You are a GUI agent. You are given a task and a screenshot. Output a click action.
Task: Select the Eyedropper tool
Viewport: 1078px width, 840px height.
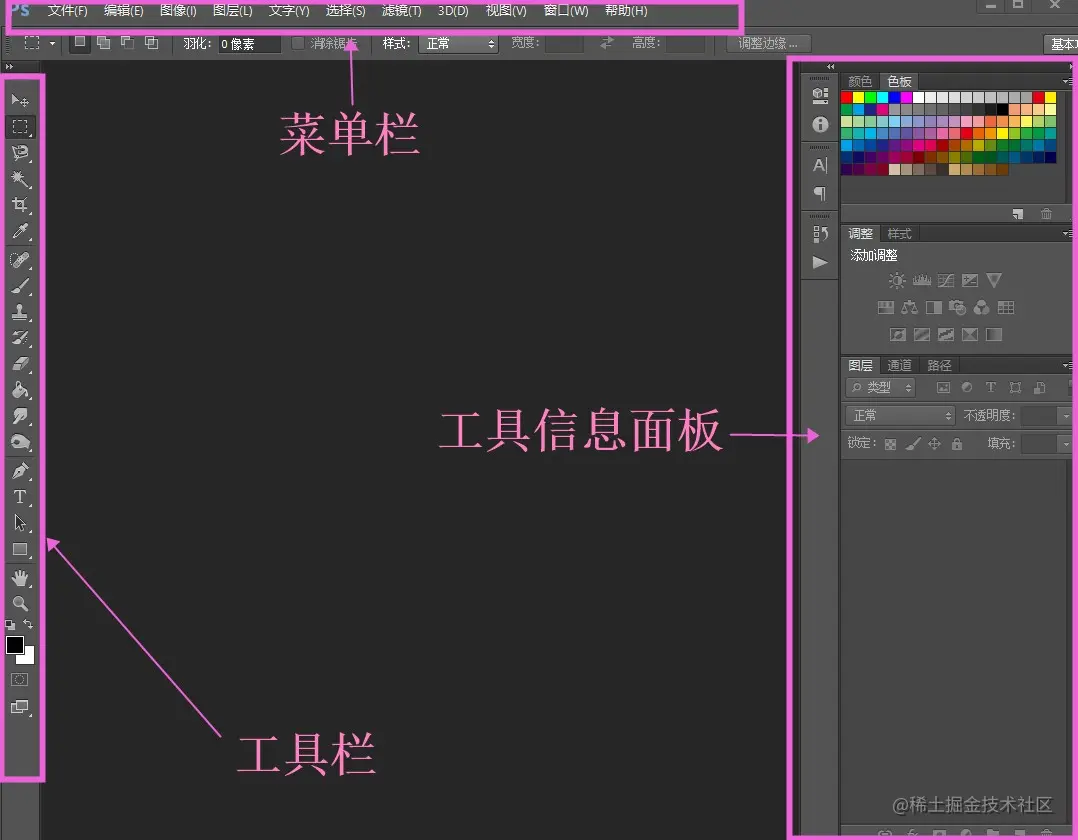pyautogui.click(x=20, y=232)
